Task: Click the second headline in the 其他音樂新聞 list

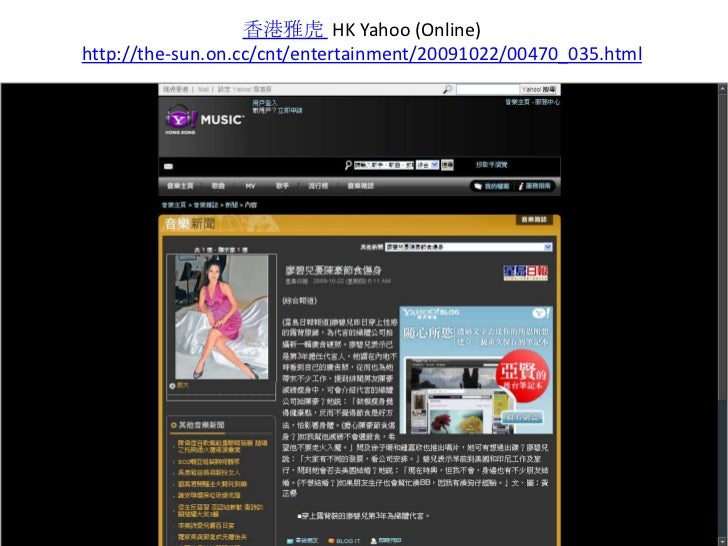Action: [209, 462]
